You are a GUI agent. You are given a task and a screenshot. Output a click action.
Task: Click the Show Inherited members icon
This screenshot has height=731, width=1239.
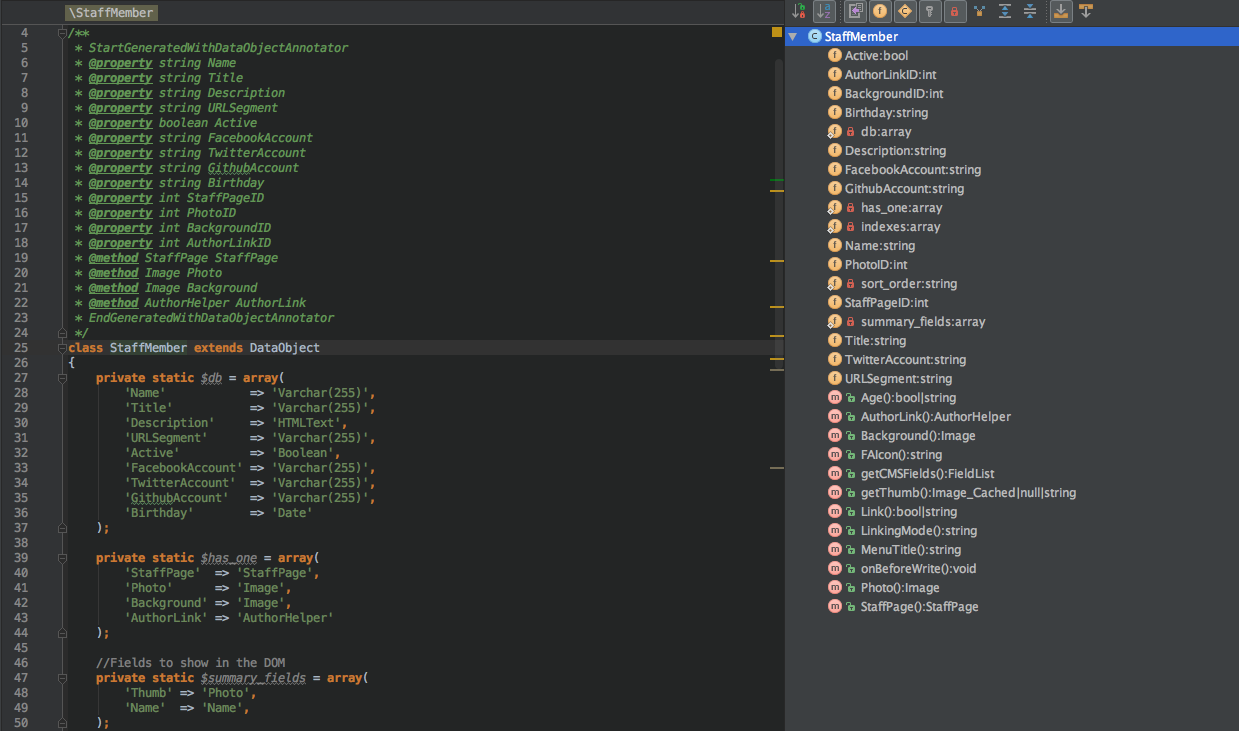(x=854, y=11)
